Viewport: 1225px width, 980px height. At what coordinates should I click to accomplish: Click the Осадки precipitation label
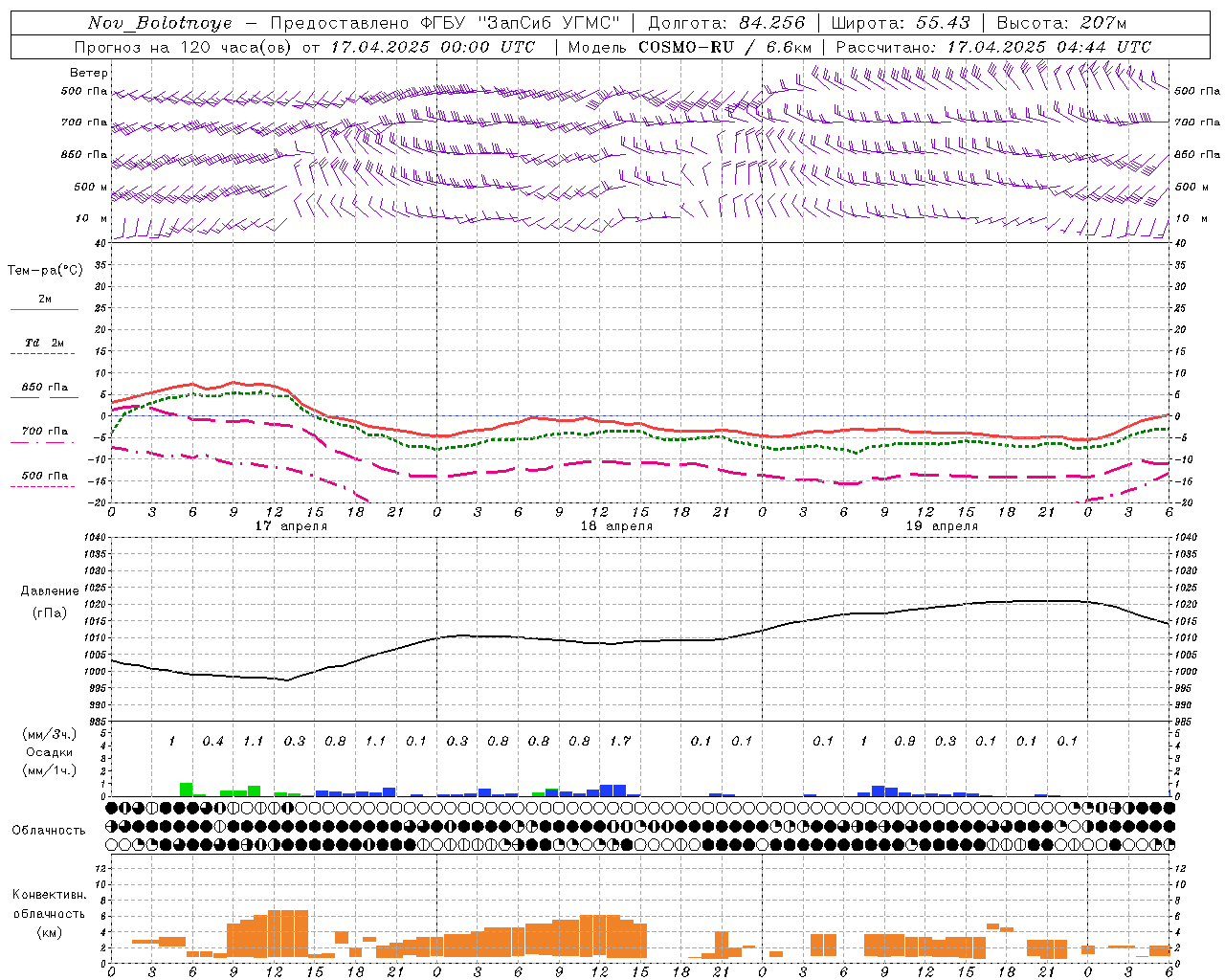click(49, 752)
